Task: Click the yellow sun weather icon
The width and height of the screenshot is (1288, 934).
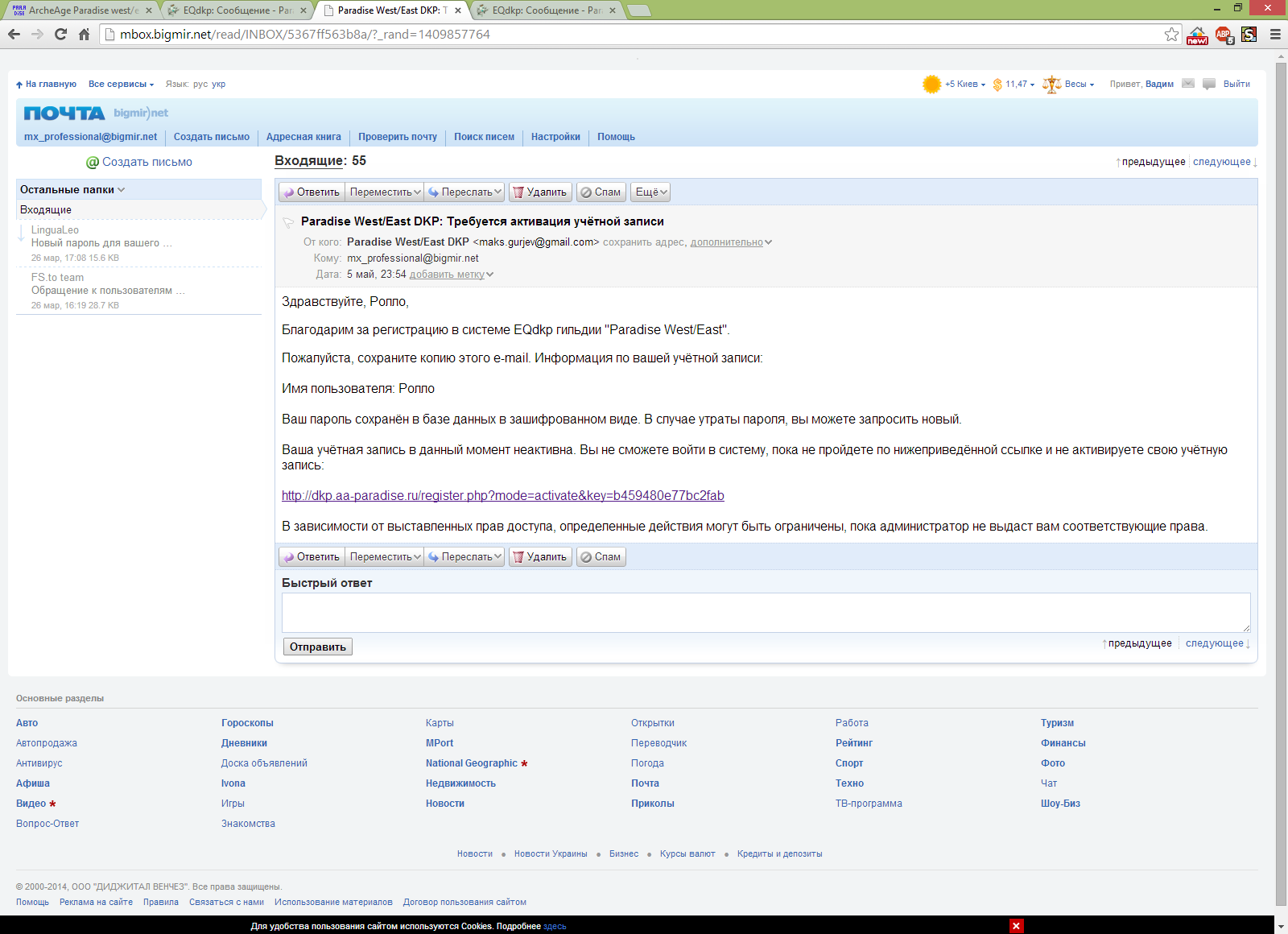Action: (x=931, y=84)
